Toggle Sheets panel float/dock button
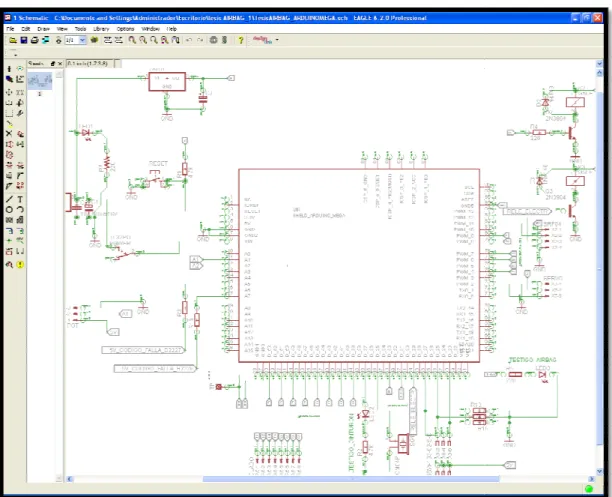This screenshot has height=497, width=612. tap(53, 63)
